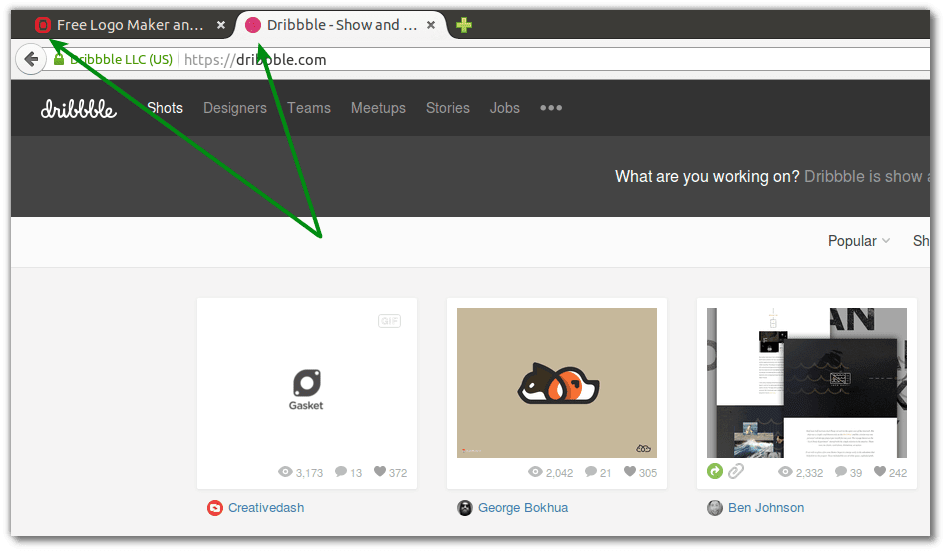Open the Teams page
Viewport: 946px width, 553px height.
[309, 108]
